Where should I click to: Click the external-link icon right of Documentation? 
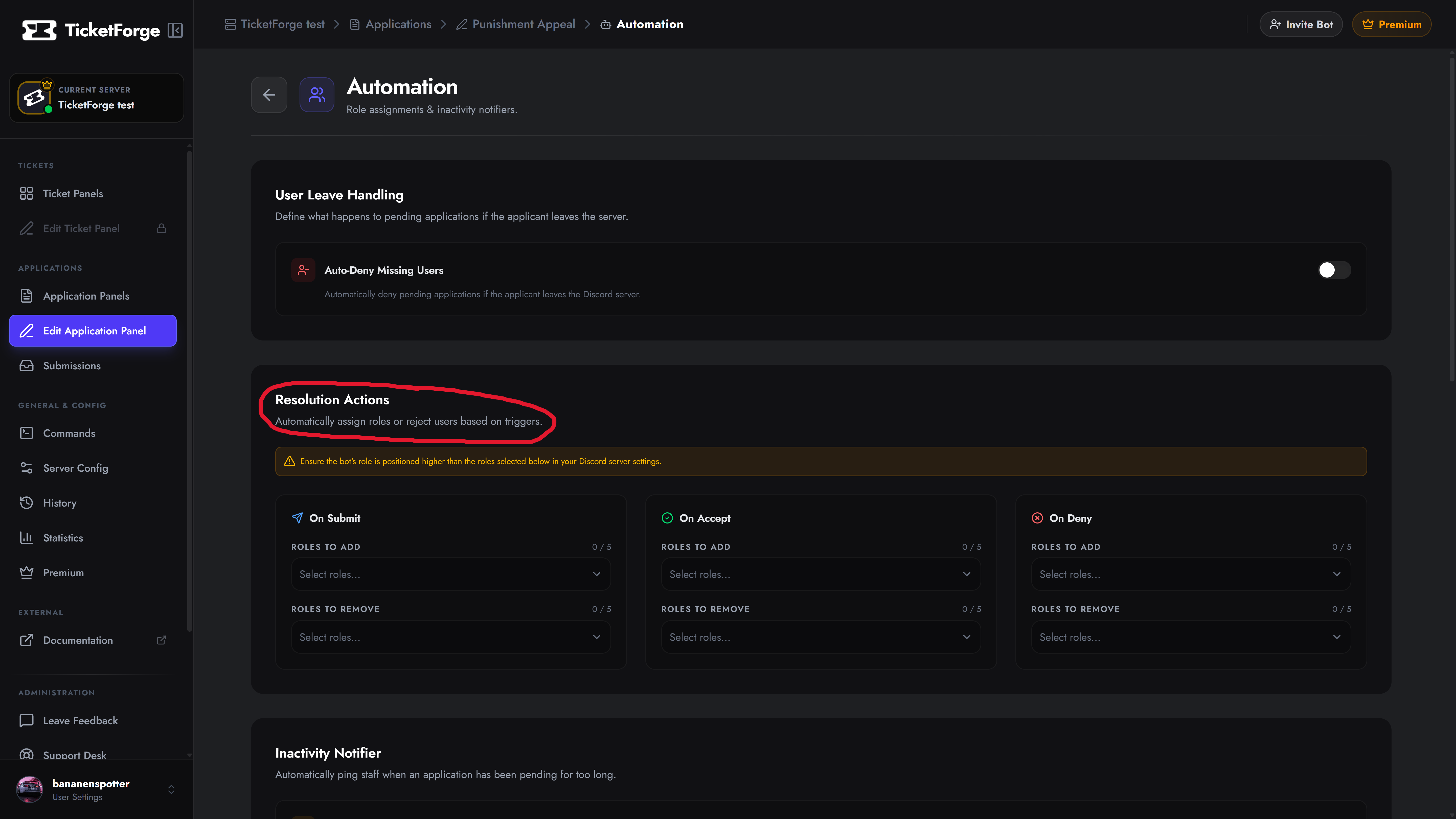tap(162, 640)
